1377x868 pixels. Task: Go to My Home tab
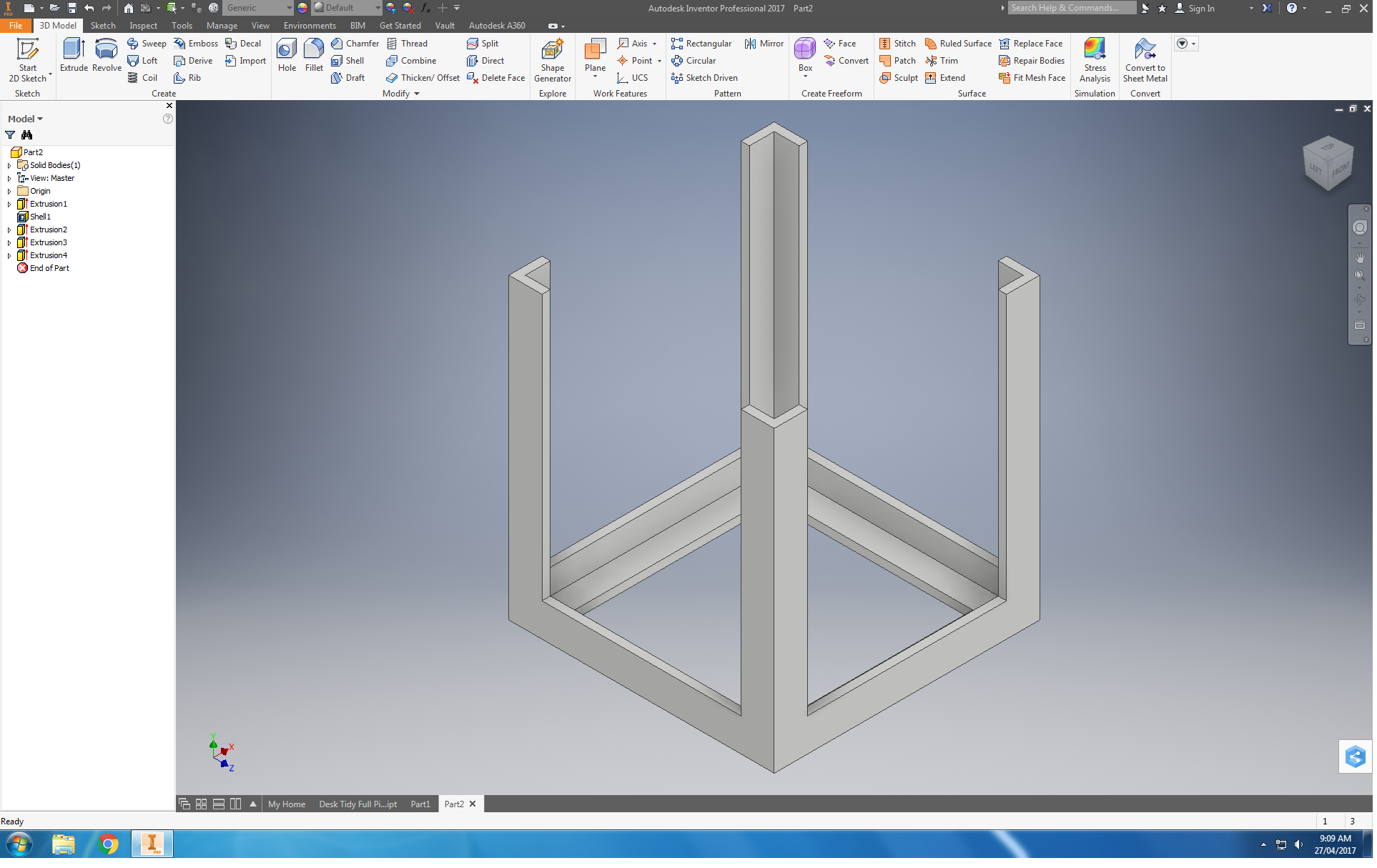click(x=286, y=804)
